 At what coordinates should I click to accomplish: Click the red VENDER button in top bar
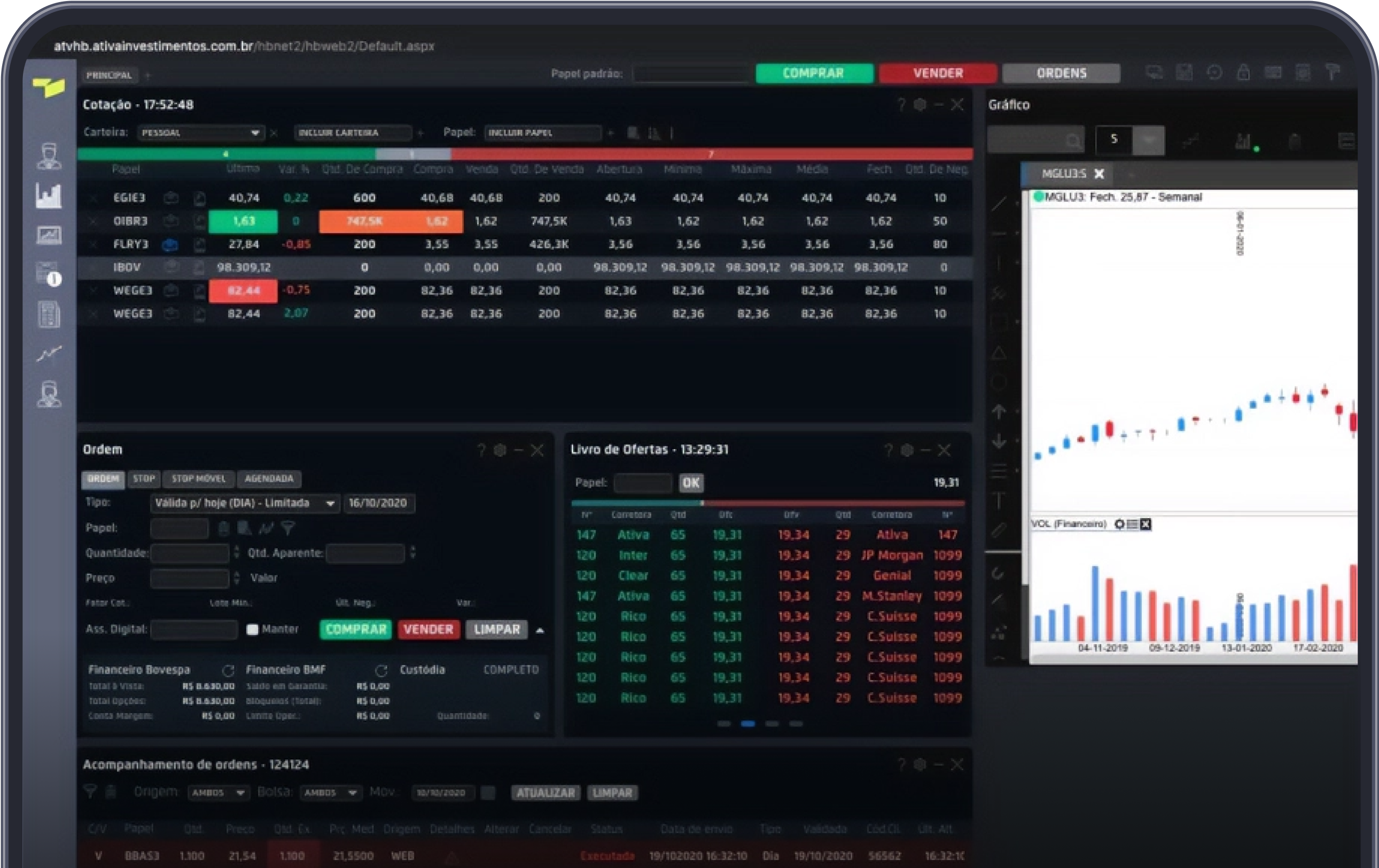pyautogui.click(x=938, y=73)
